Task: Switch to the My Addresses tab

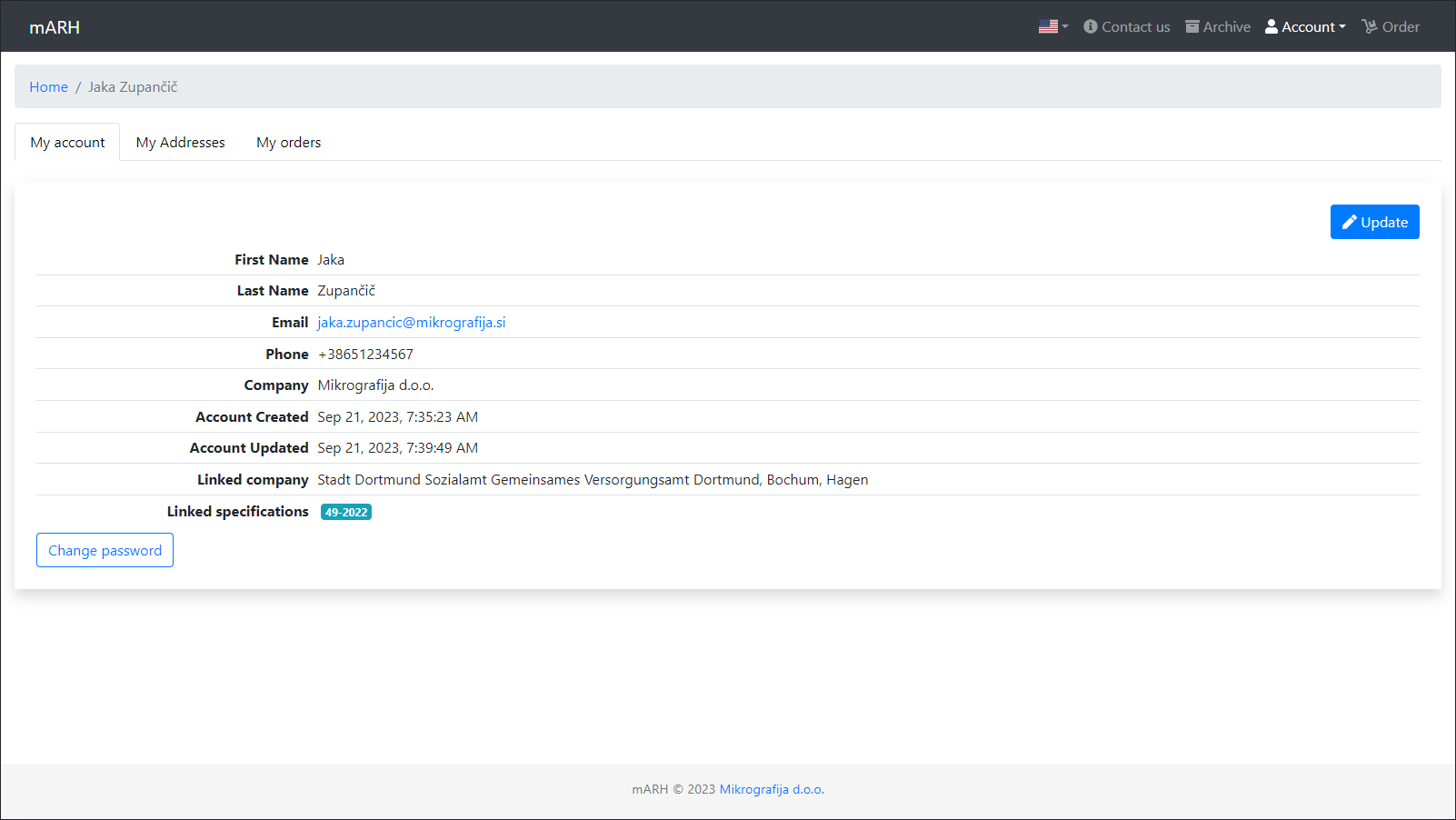Action: tap(180, 143)
